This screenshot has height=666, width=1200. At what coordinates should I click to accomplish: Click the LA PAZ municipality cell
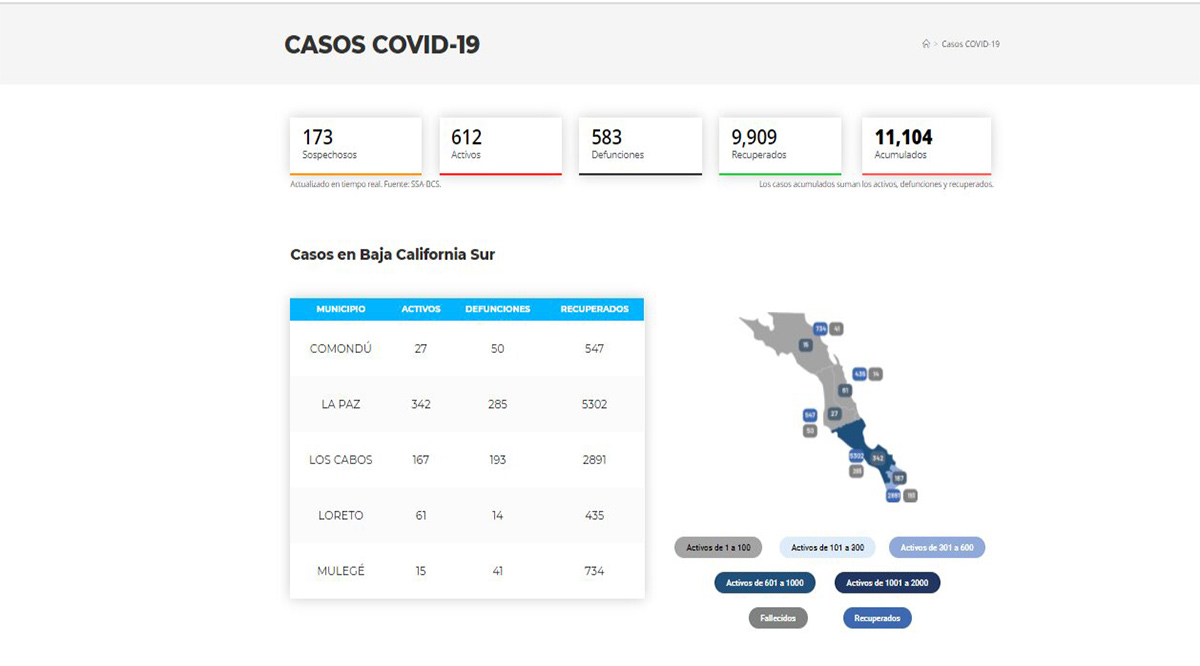coord(341,404)
